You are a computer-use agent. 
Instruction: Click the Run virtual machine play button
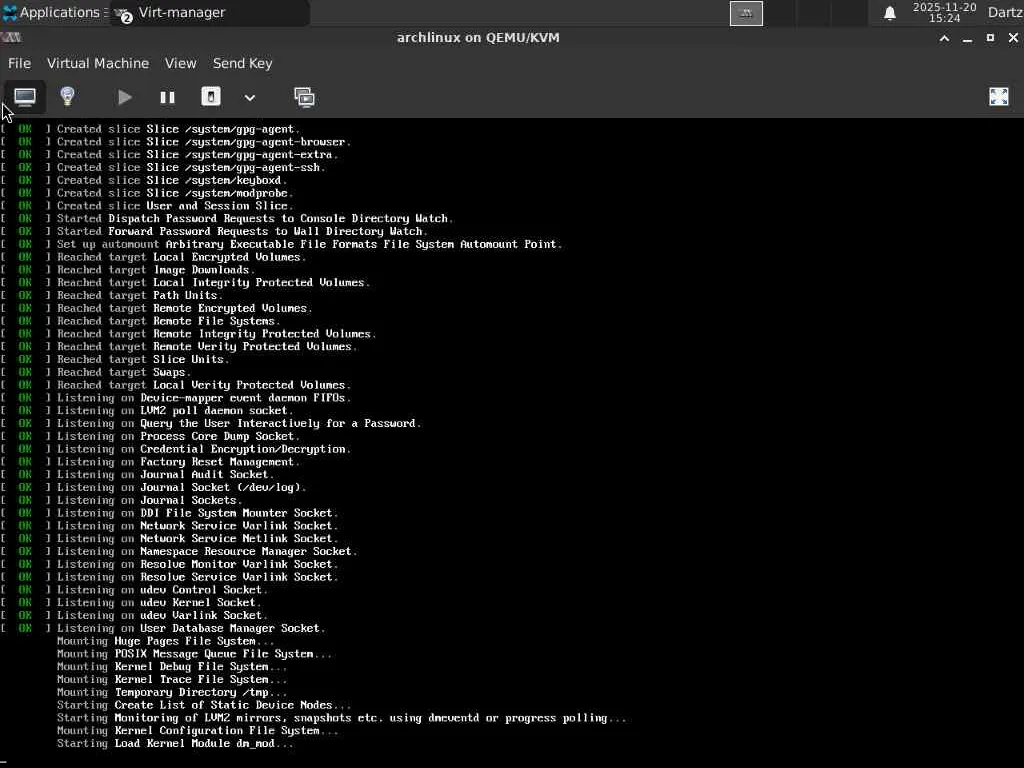124,97
